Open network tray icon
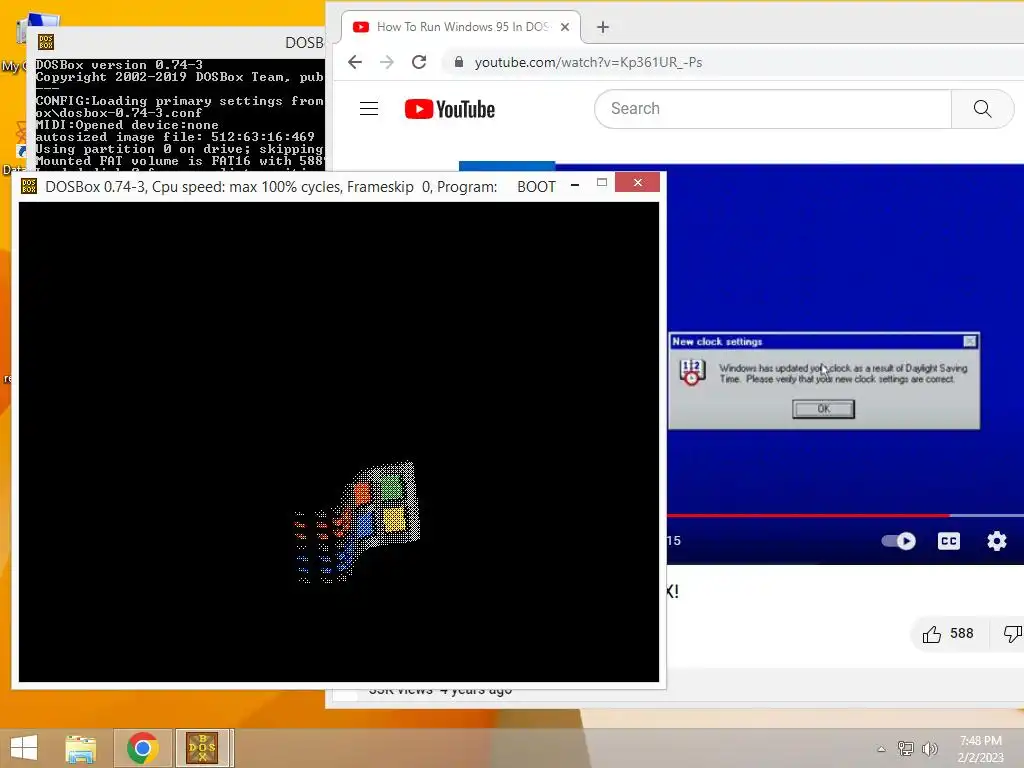Image resolution: width=1024 pixels, height=768 pixels. tap(906, 748)
